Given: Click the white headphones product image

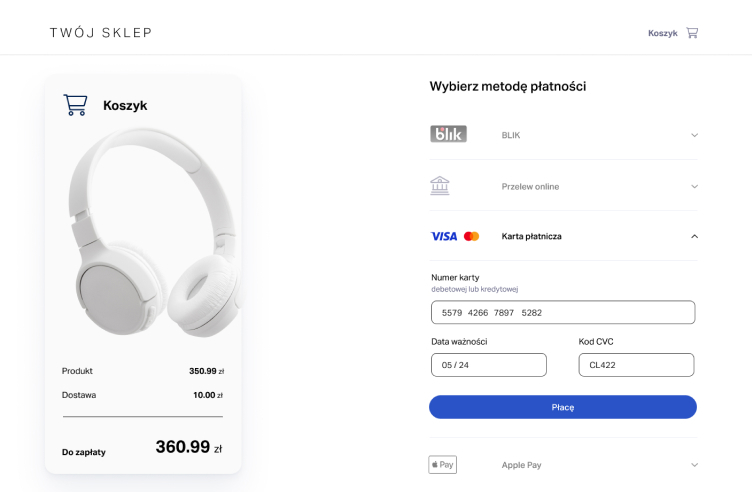Looking at the screenshot, I should [x=152, y=236].
